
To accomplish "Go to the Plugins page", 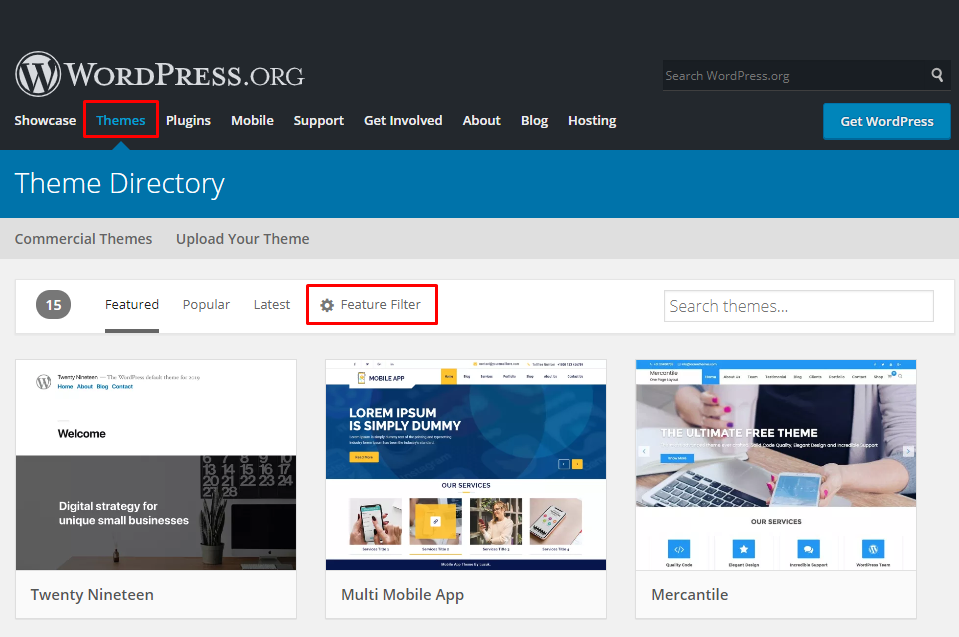I will (188, 120).
